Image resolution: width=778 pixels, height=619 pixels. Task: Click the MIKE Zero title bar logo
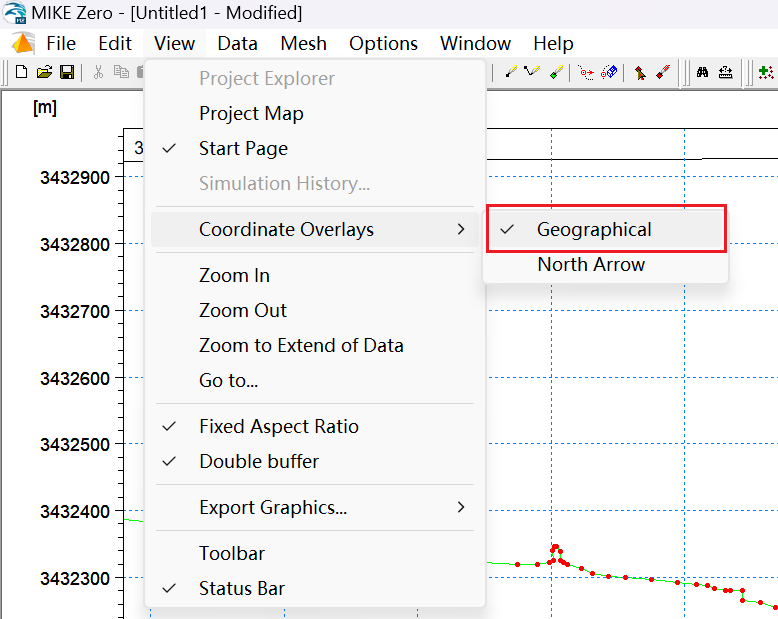(14, 12)
